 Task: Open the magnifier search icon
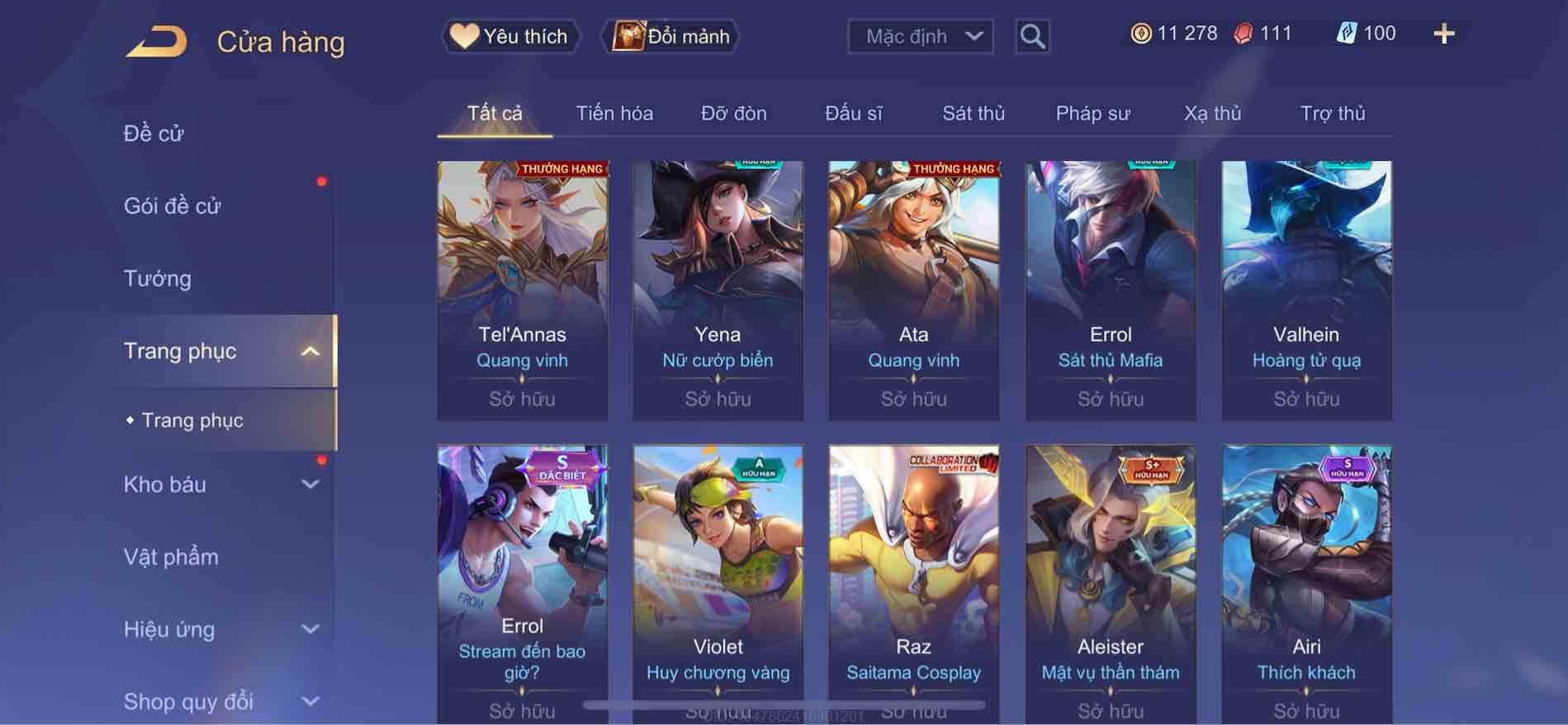(x=1032, y=36)
